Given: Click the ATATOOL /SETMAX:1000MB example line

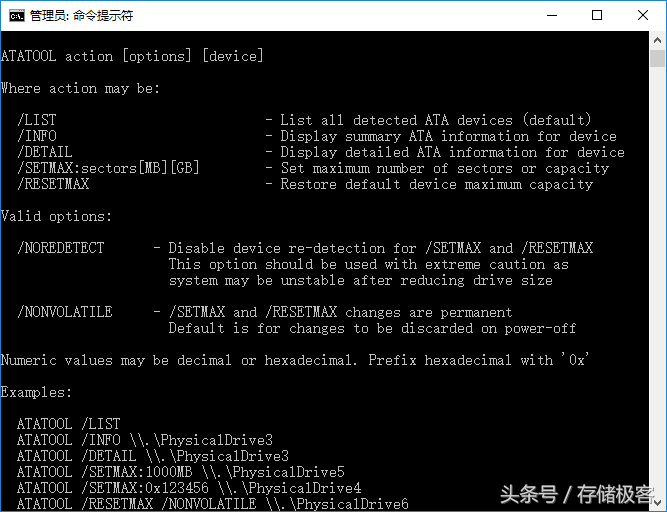Looking at the screenshot, I should tap(181, 472).
